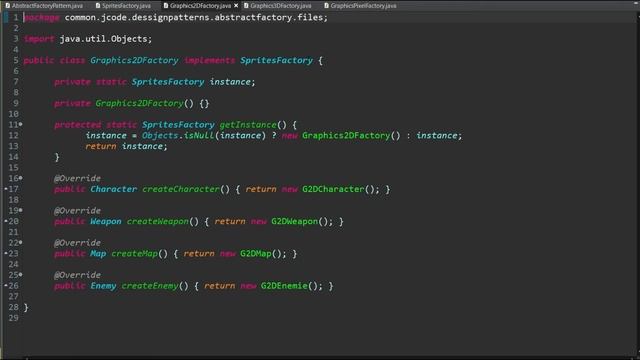Collapse the fold marker at line 22
640x360 pixels.
[20, 242]
